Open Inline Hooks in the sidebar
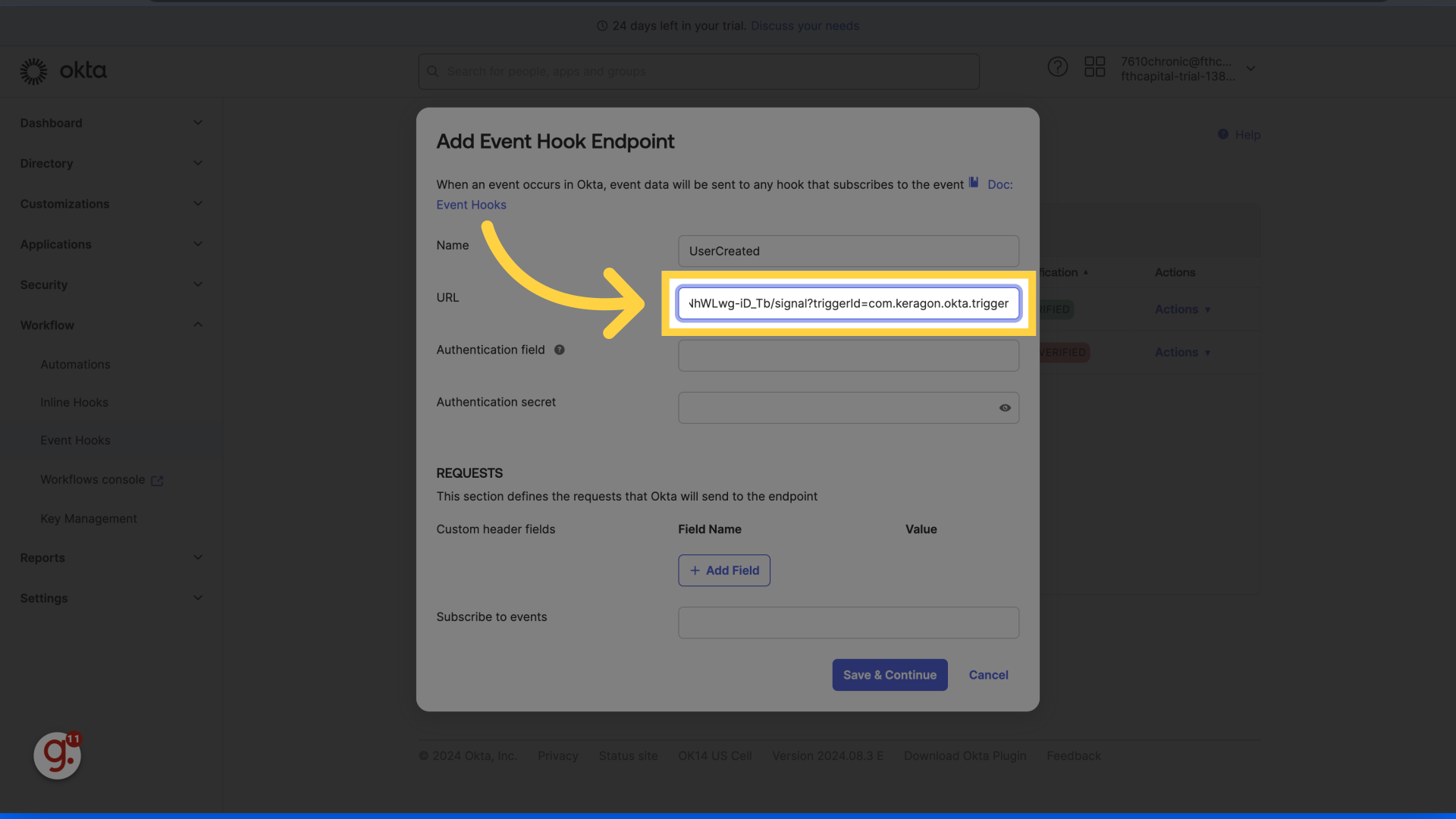The height and width of the screenshot is (819, 1456). pyautogui.click(x=74, y=403)
